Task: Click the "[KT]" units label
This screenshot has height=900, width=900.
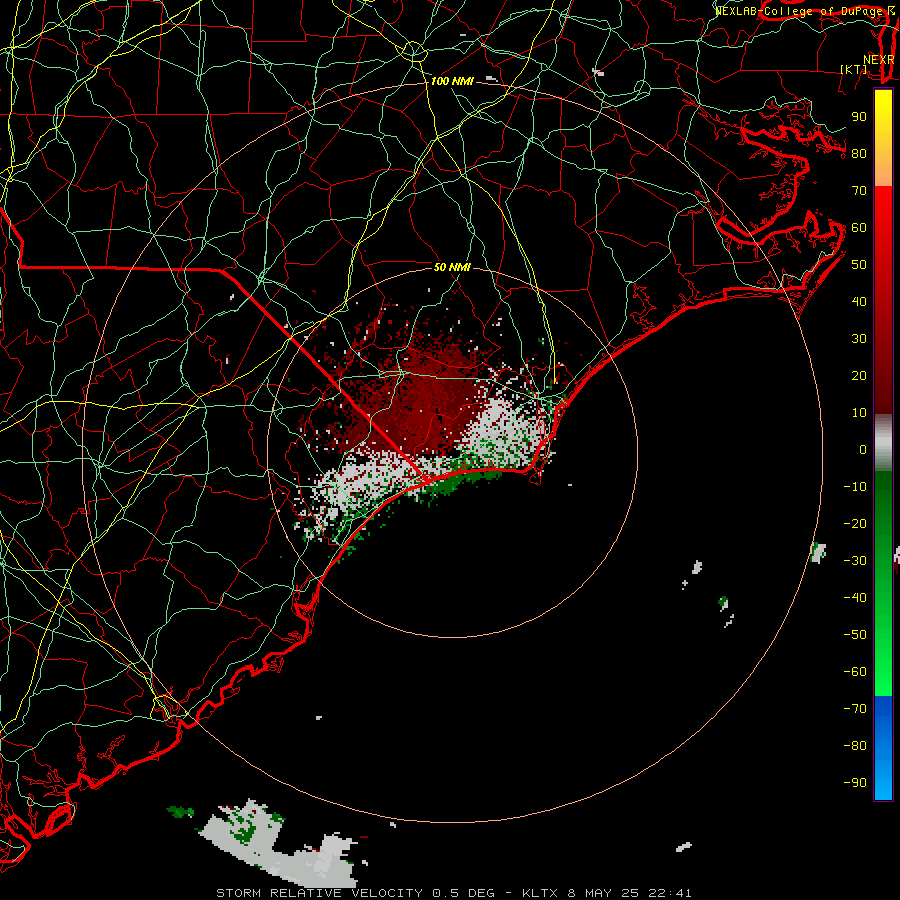Action: pos(854,69)
